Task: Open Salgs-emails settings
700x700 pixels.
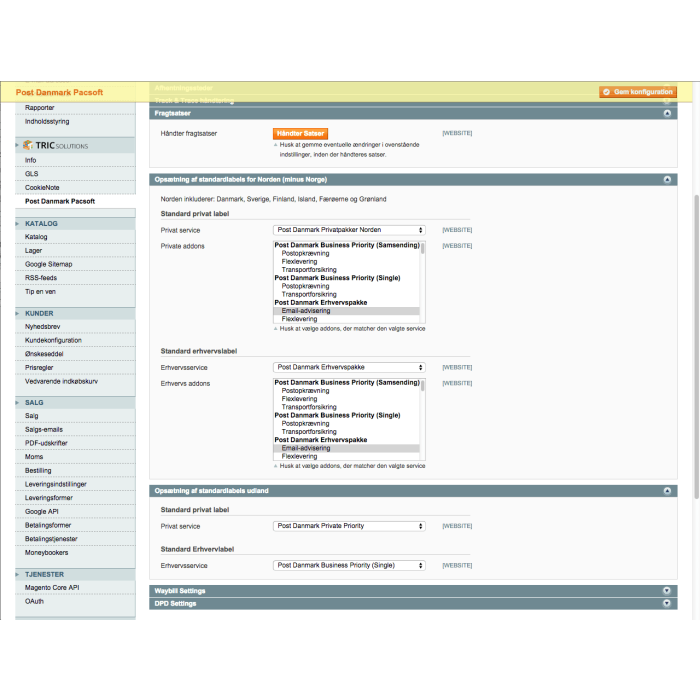Action: (x=44, y=429)
